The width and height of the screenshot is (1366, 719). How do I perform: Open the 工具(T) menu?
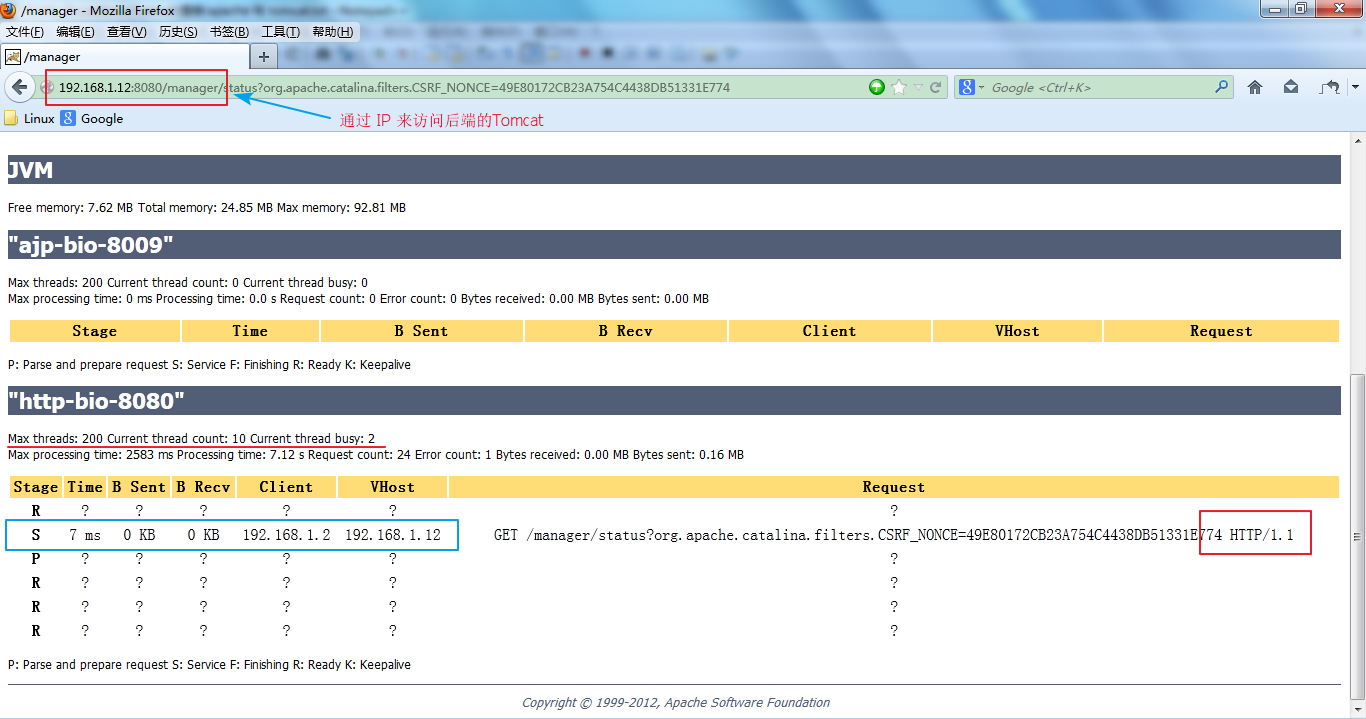pyautogui.click(x=280, y=32)
